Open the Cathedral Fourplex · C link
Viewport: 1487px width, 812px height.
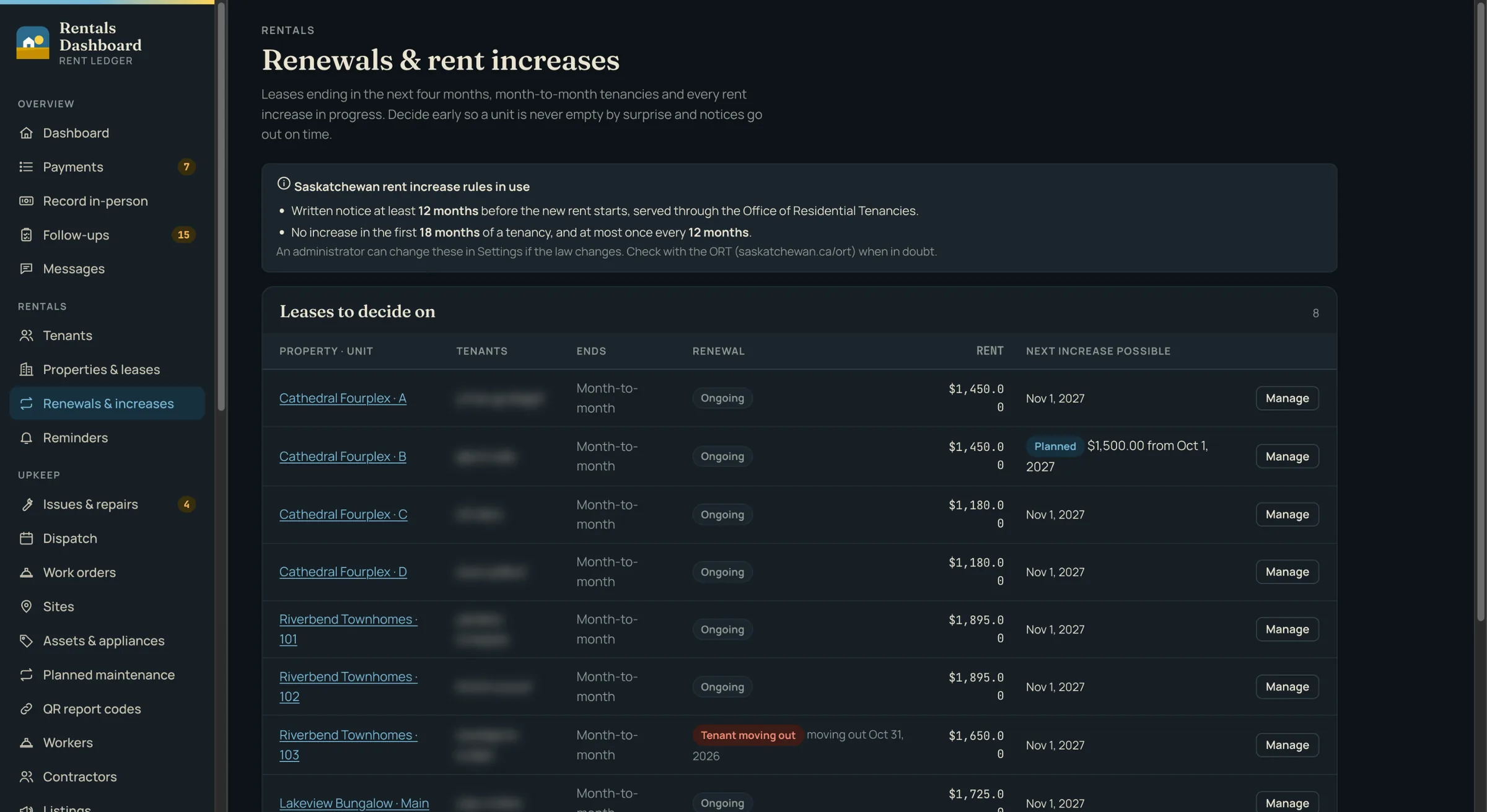coord(343,514)
